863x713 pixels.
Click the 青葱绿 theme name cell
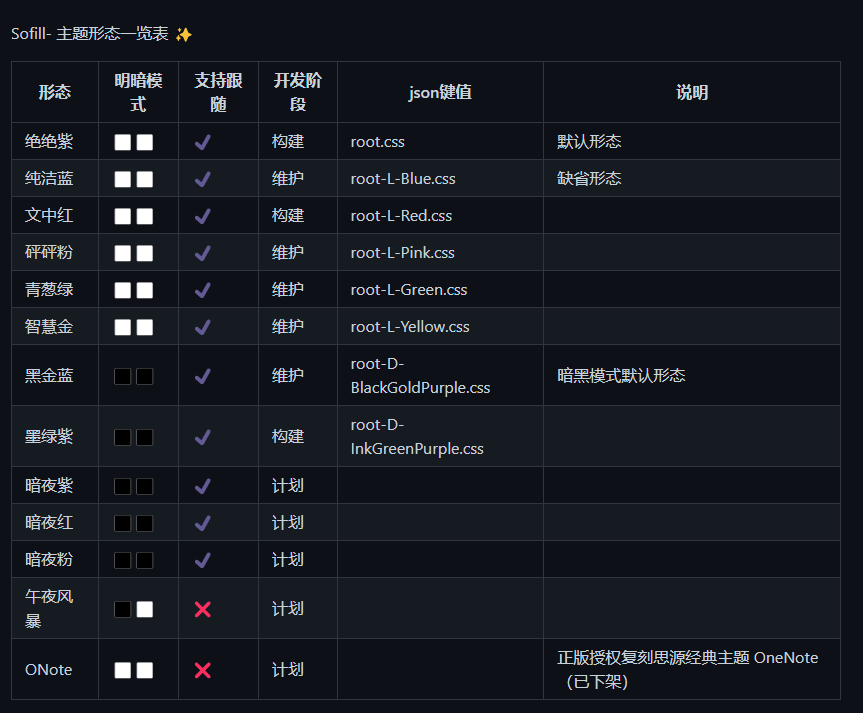(49, 290)
